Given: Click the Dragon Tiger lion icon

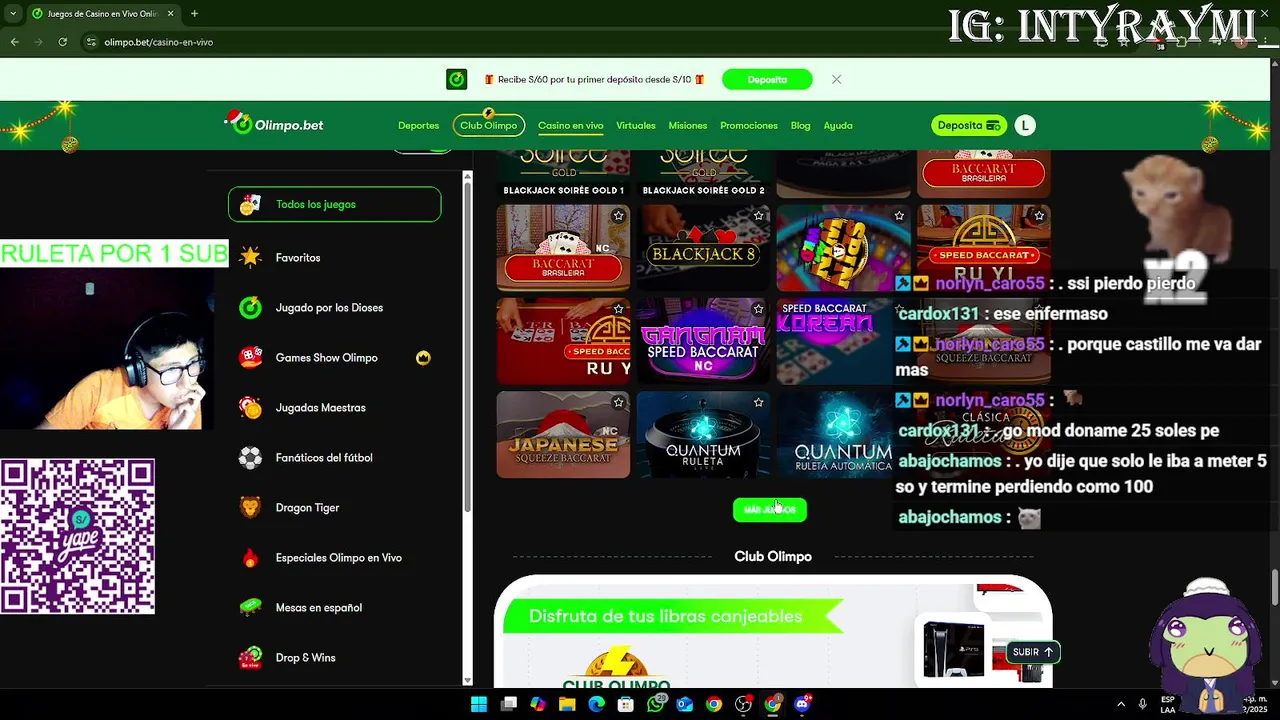Looking at the screenshot, I should click(250, 507).
